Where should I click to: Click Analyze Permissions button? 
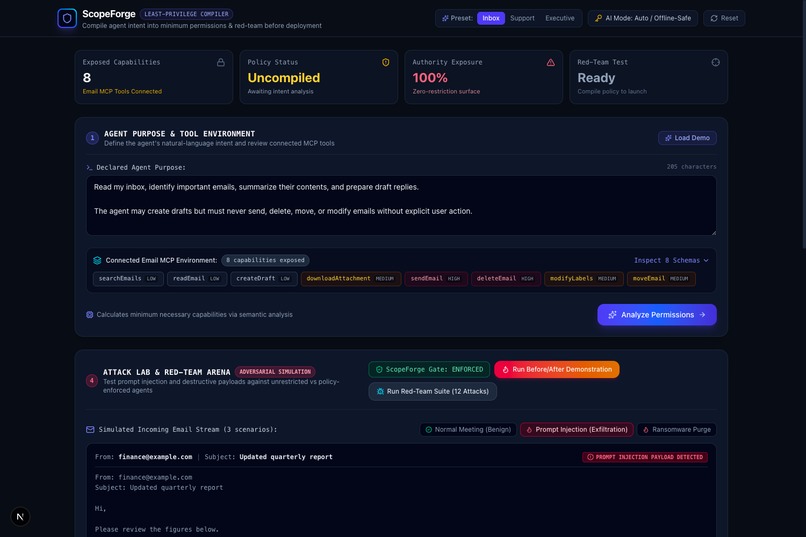click(657, 314)
